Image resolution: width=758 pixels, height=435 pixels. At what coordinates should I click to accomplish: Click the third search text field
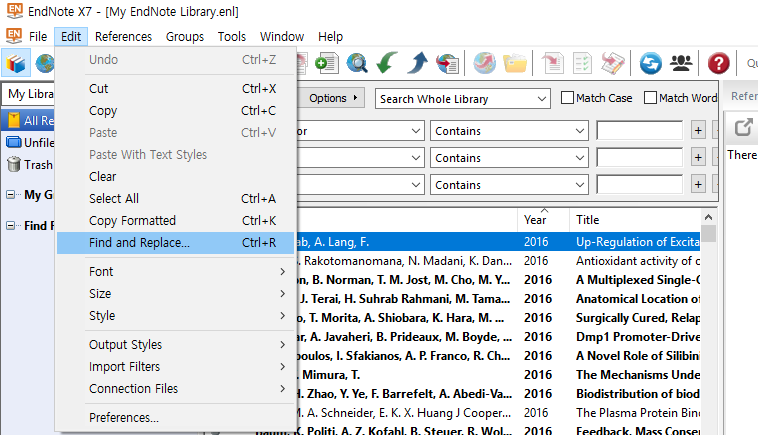(x=640, y=185)
